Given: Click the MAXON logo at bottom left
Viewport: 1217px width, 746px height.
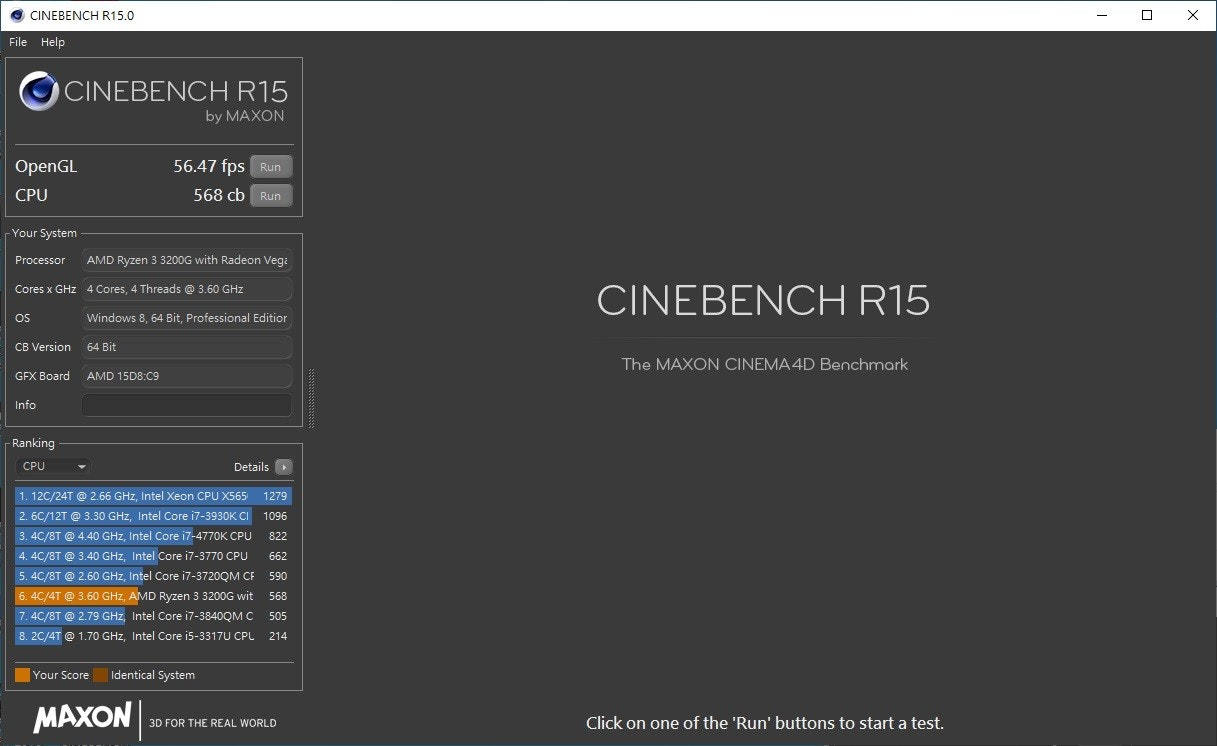Looking at the screenshot, I should pyautogui.click(x=82, y=717).
